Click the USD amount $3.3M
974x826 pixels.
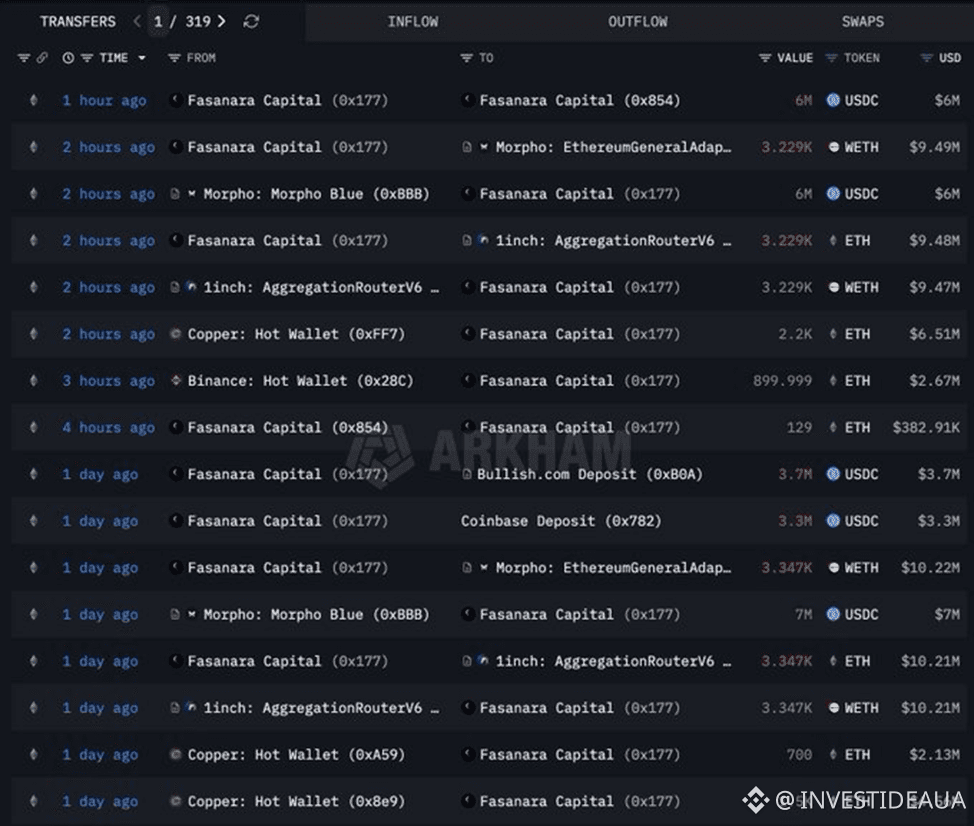click(939, 521)
